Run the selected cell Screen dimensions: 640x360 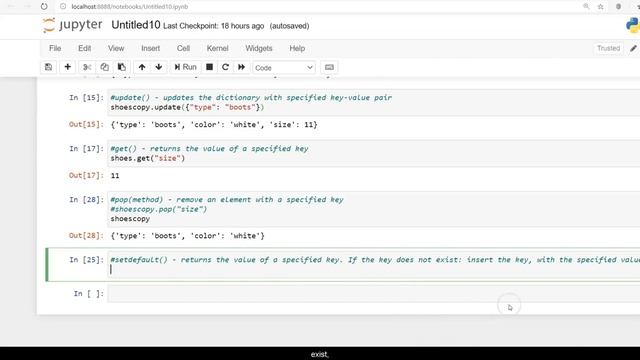[x=185, y=67]
